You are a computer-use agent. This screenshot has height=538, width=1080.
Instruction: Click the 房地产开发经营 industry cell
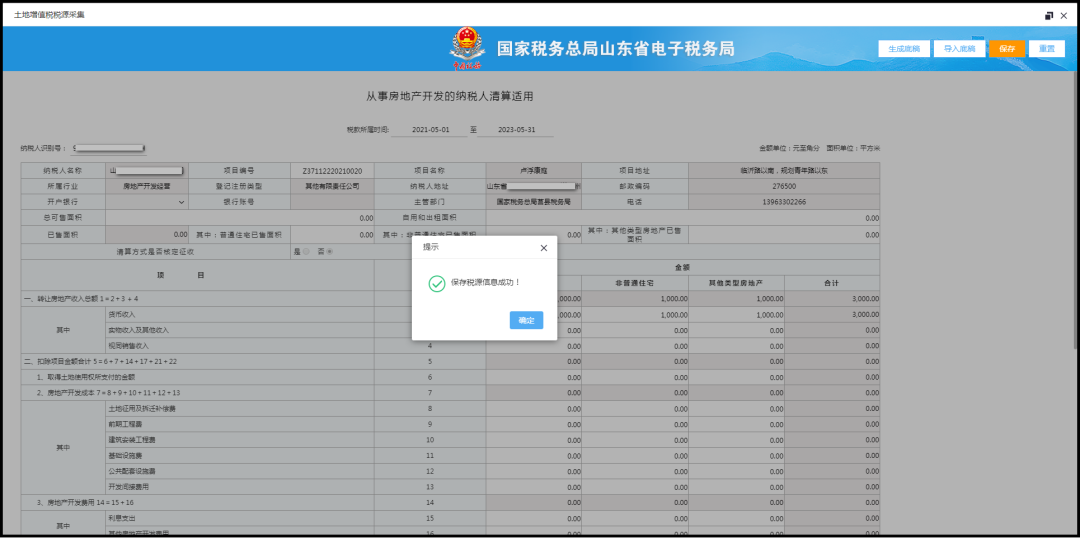(147, 186)
